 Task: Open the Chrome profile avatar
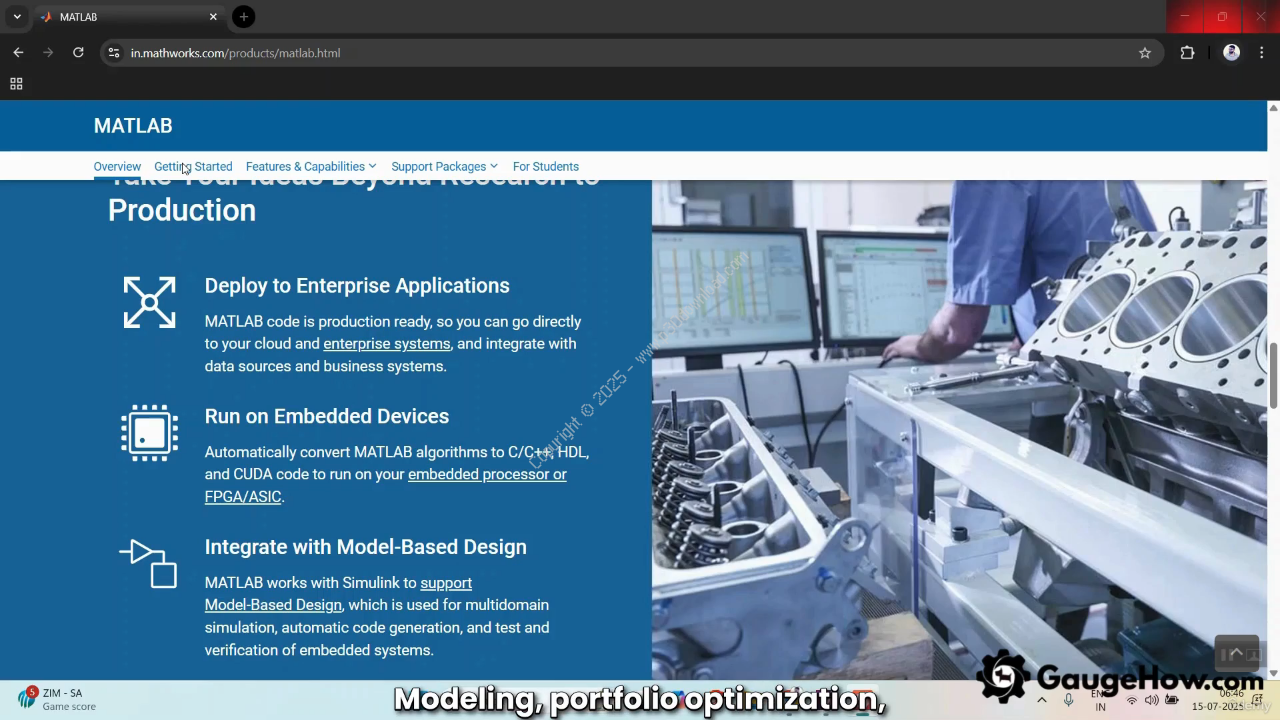[1231, 53]
